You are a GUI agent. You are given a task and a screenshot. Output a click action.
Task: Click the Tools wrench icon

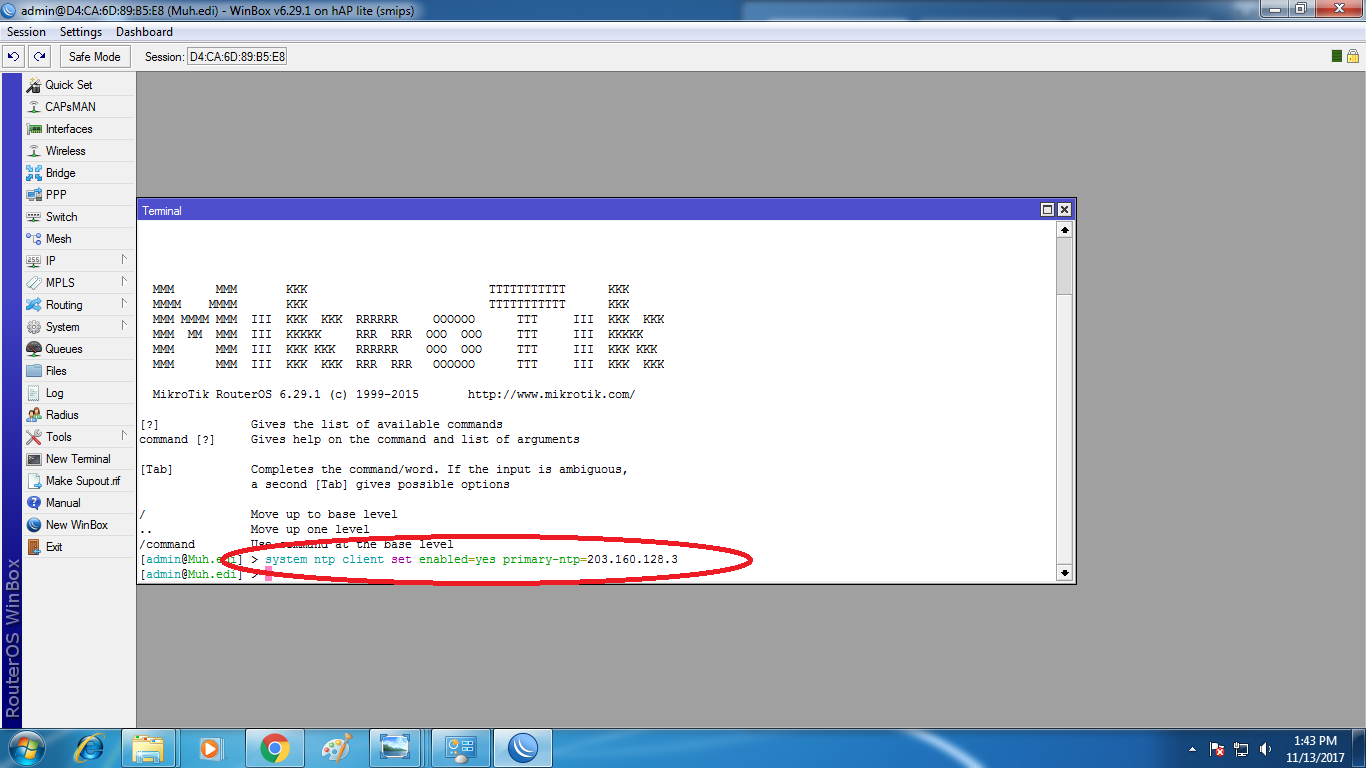[34, 437]
